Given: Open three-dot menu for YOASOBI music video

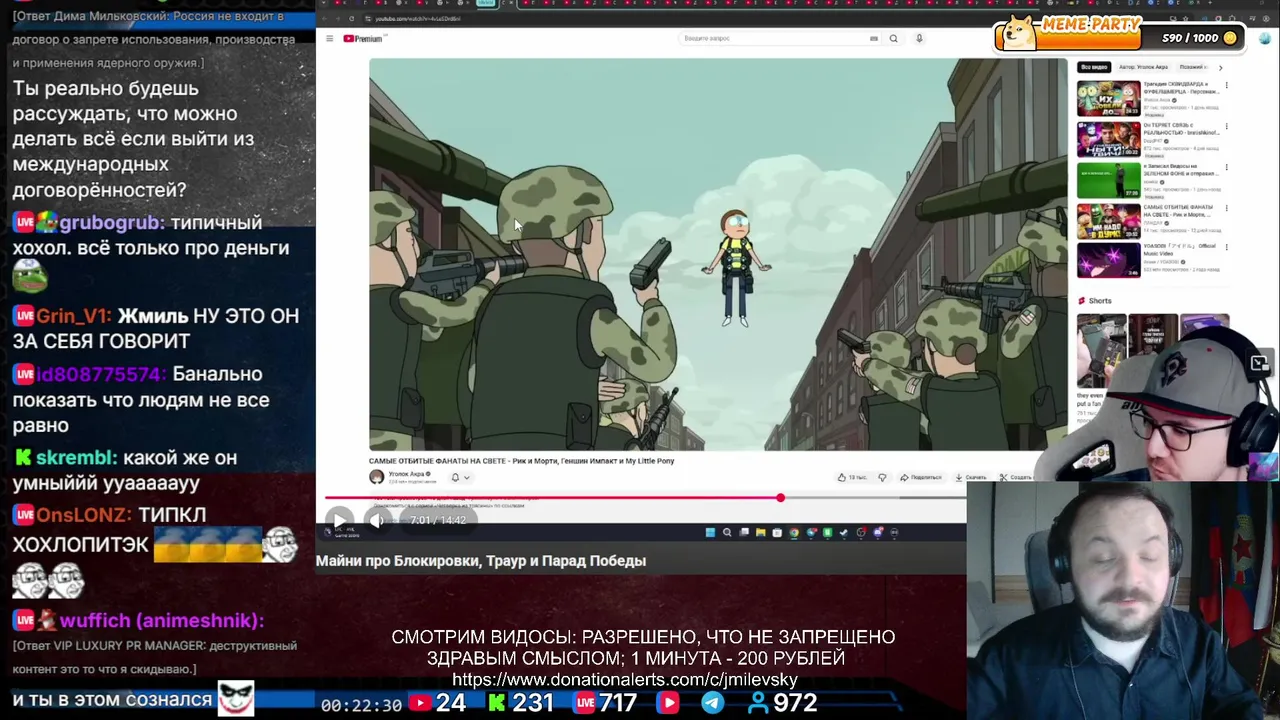Looking at the screenshot, I should [x=1227, y=248].
